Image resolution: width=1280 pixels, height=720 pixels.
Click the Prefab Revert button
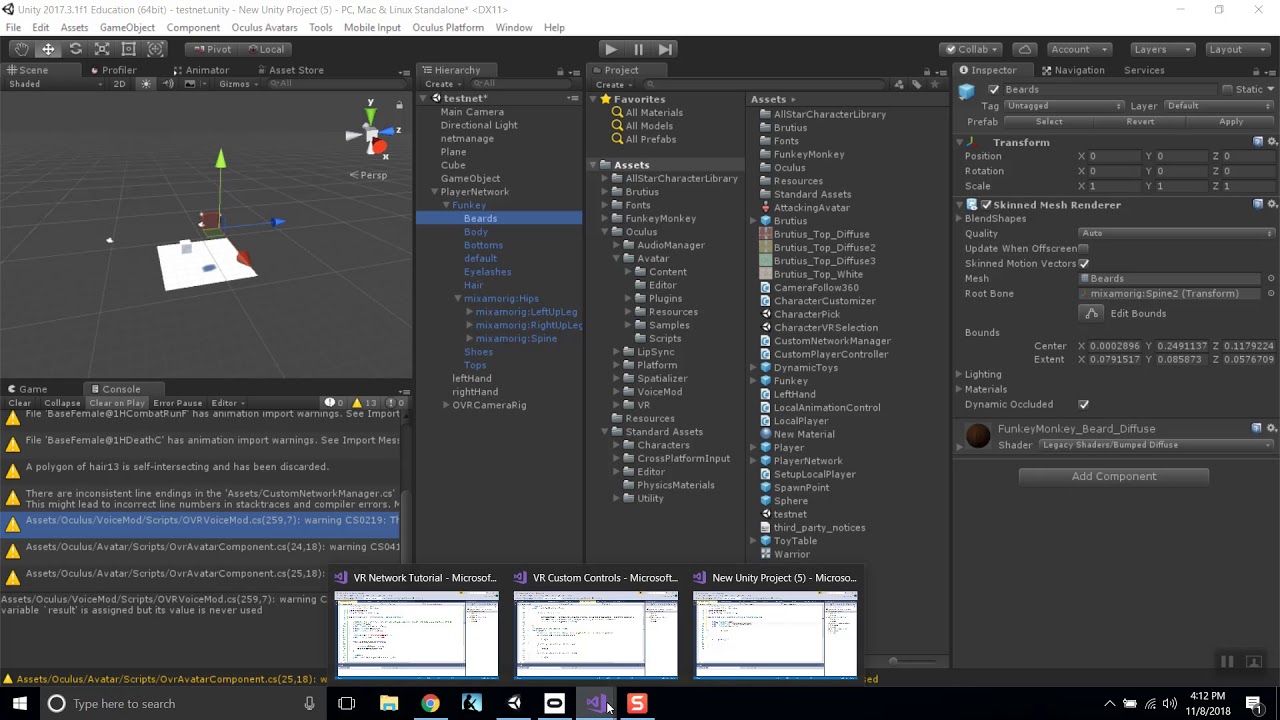coord(1140,122)
